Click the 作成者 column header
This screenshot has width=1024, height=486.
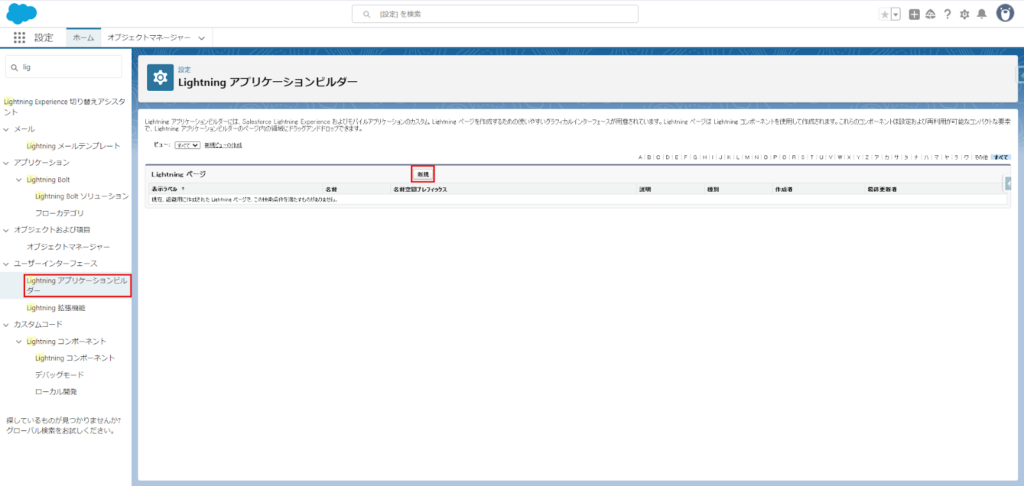pyautogui.click(x=783, y=189)
